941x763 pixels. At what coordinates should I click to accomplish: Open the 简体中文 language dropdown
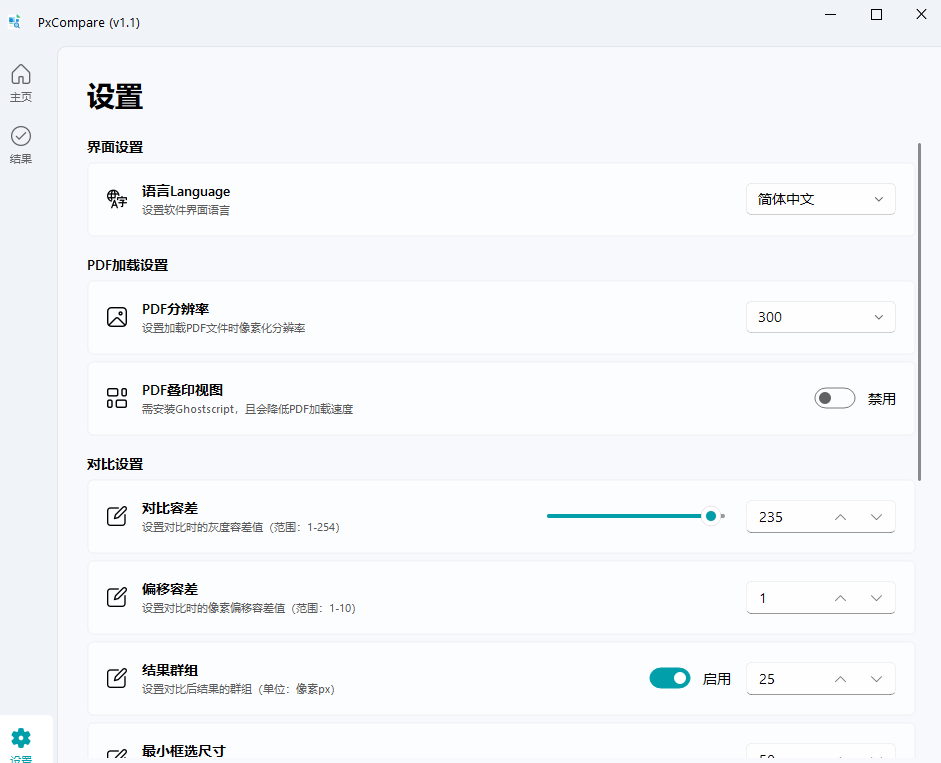tap(820, 199)
